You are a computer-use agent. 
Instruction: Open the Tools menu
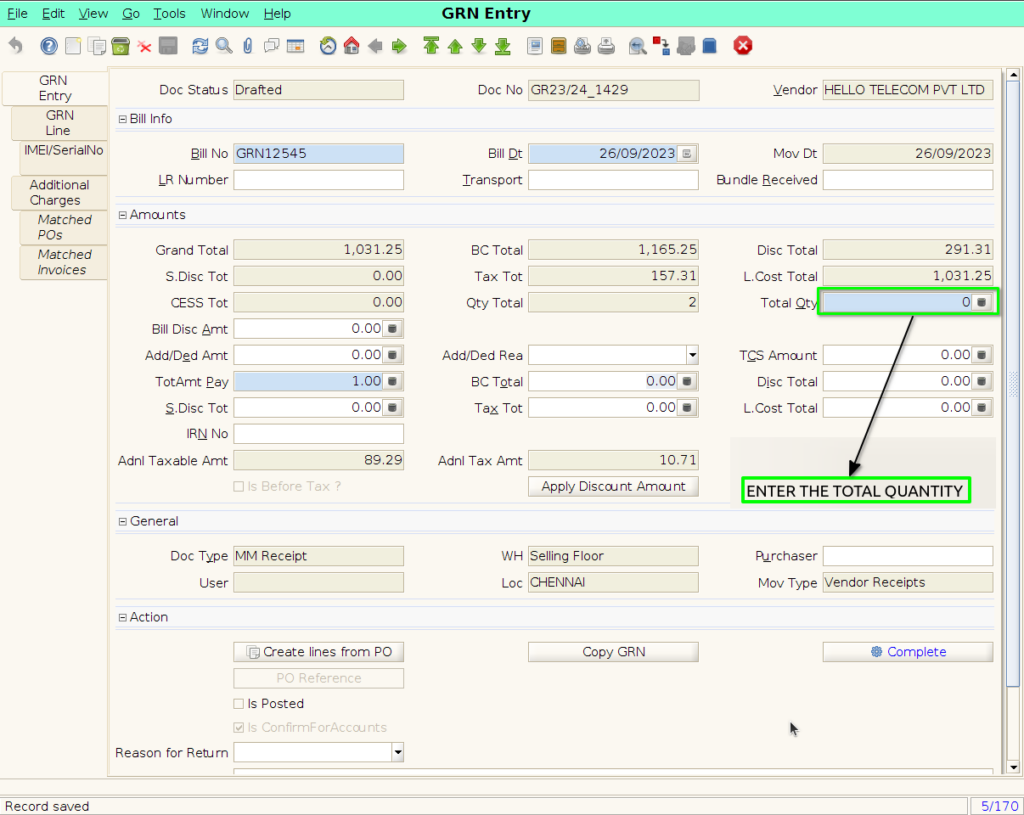point(169,14)
